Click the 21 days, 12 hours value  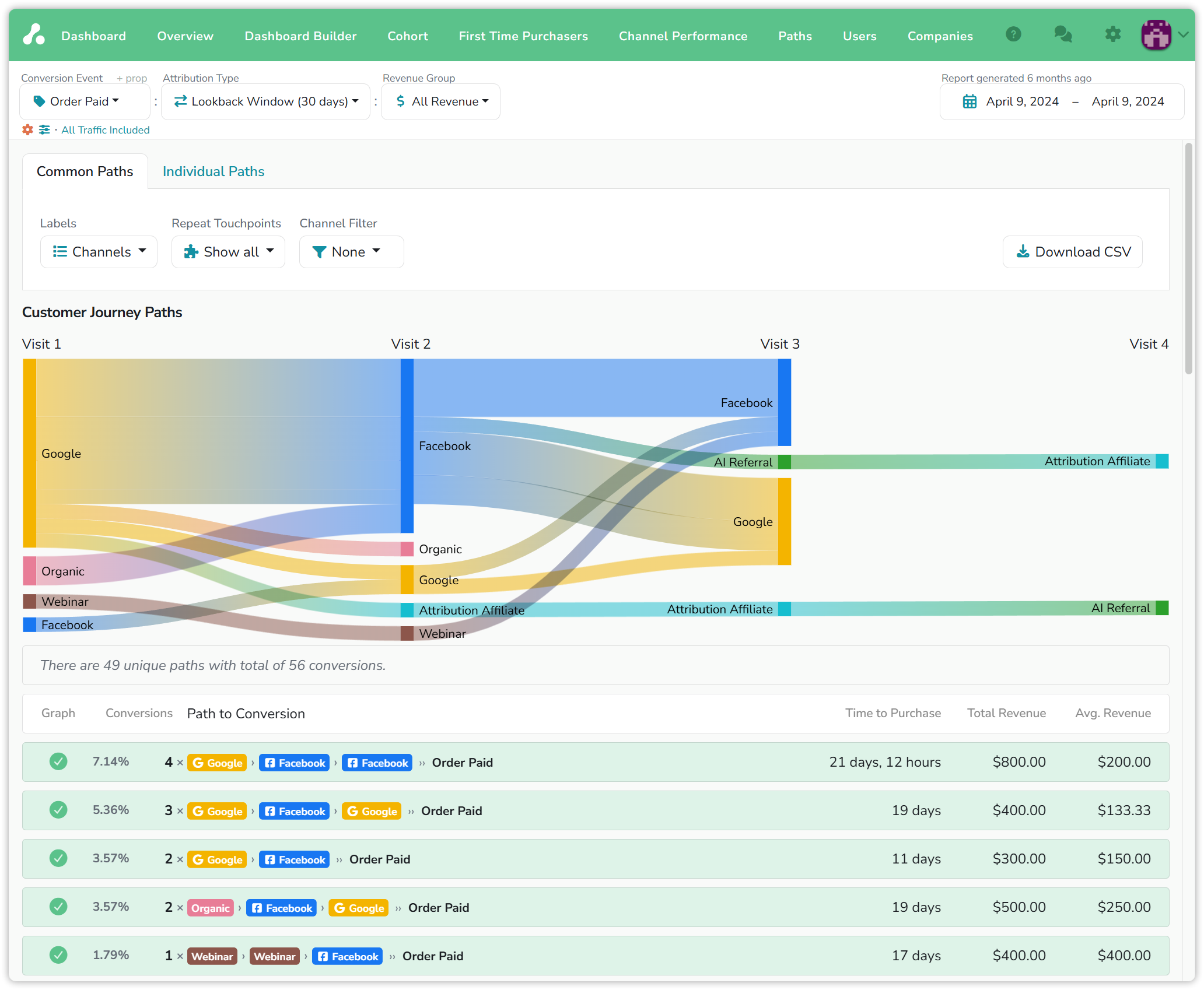[x=885, y=762]
